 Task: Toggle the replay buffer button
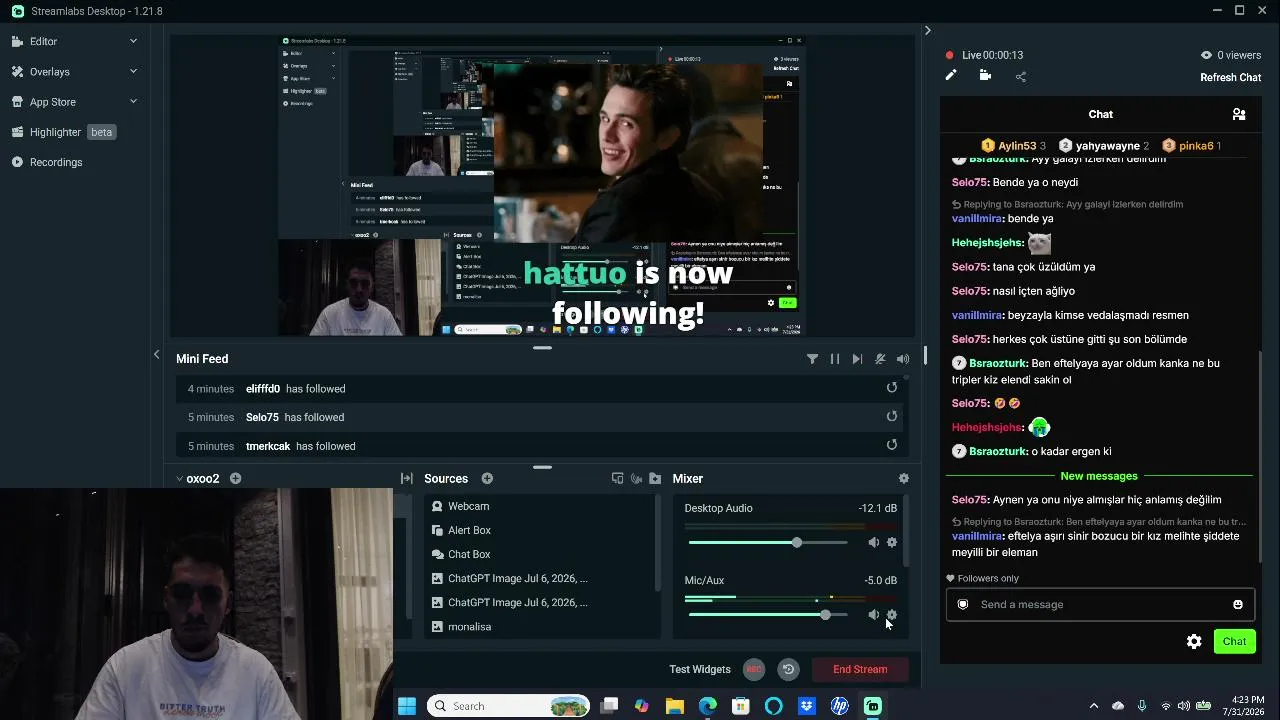click(789, 669)
